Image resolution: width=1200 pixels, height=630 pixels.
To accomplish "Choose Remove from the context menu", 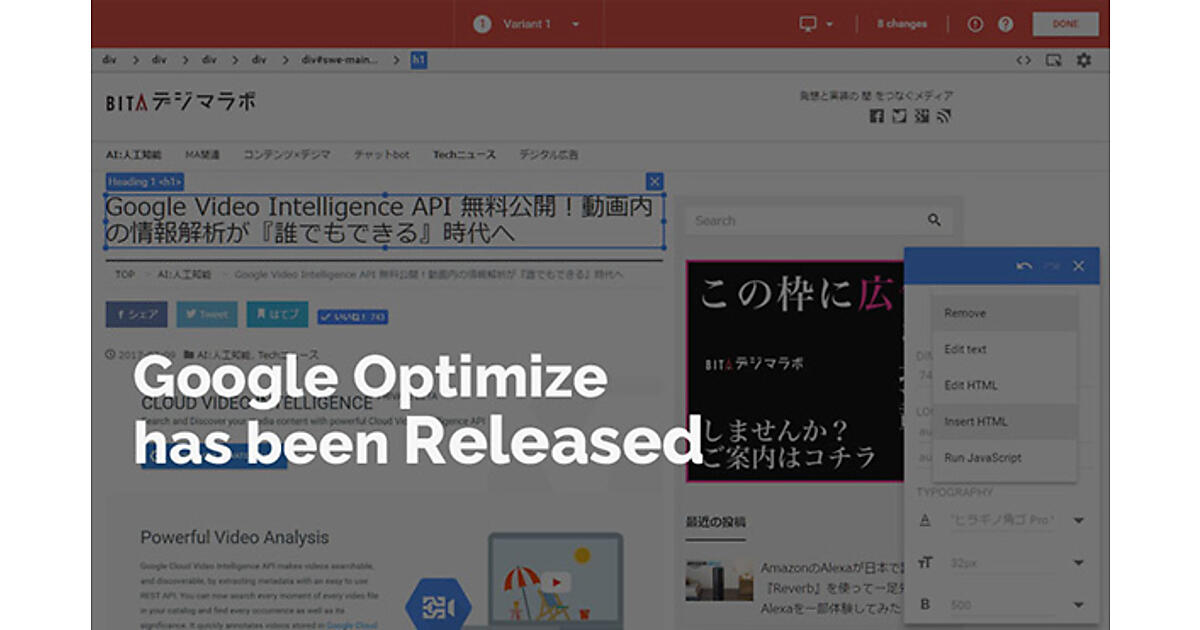I will 1004,313.
